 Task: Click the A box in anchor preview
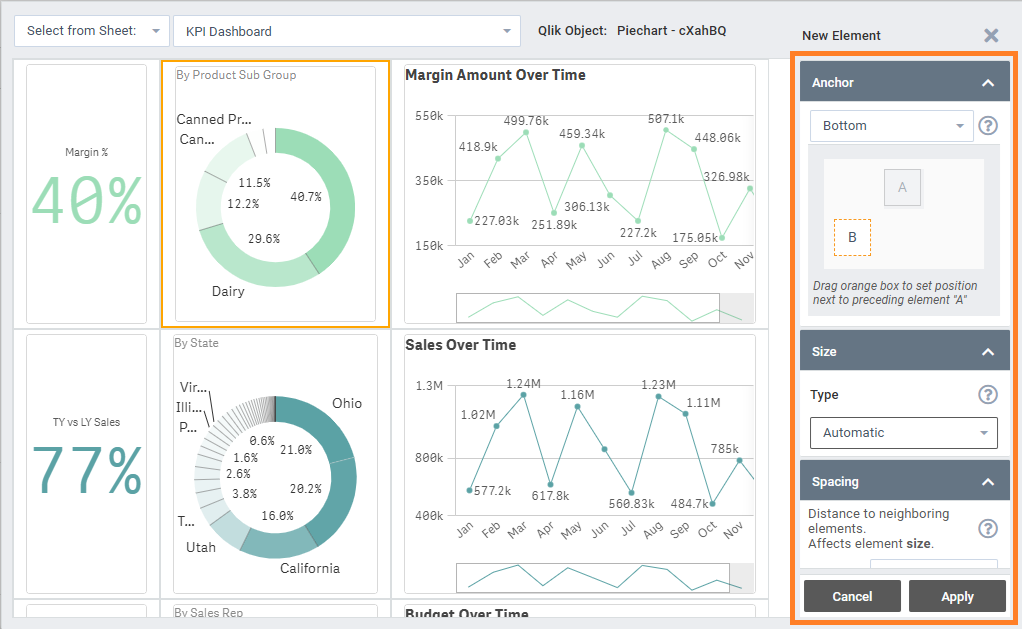coord(902,188)
